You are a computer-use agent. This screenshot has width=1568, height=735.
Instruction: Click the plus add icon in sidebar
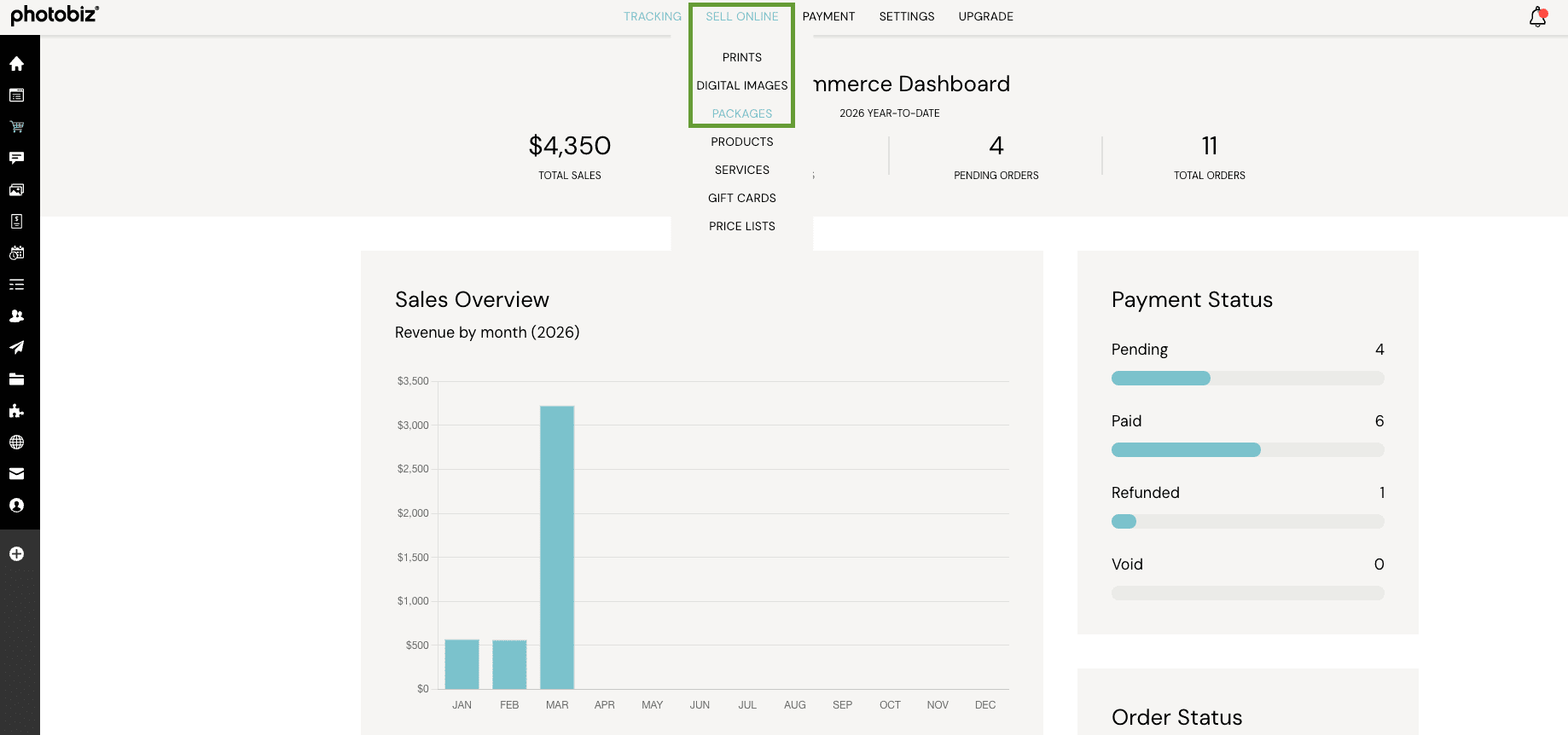(x=16, y=553)
